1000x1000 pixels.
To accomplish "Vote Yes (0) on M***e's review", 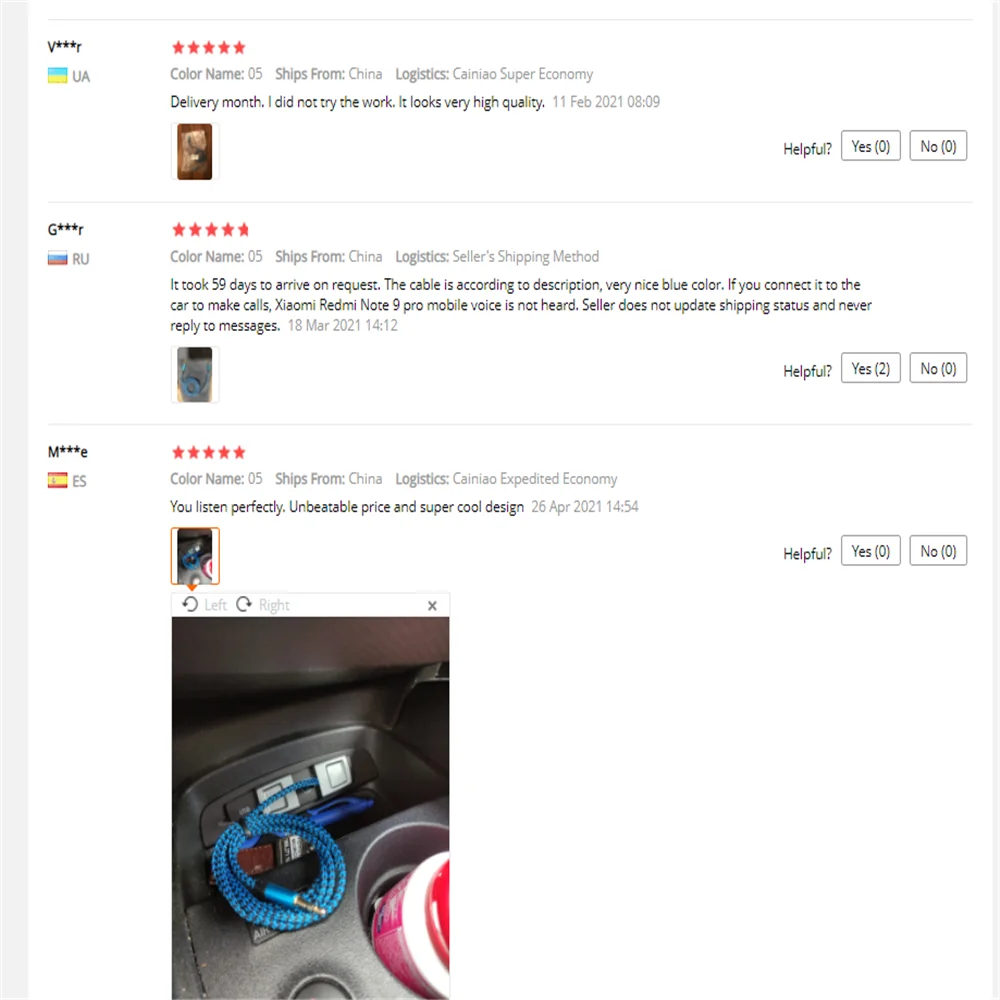I will [871, 550].
